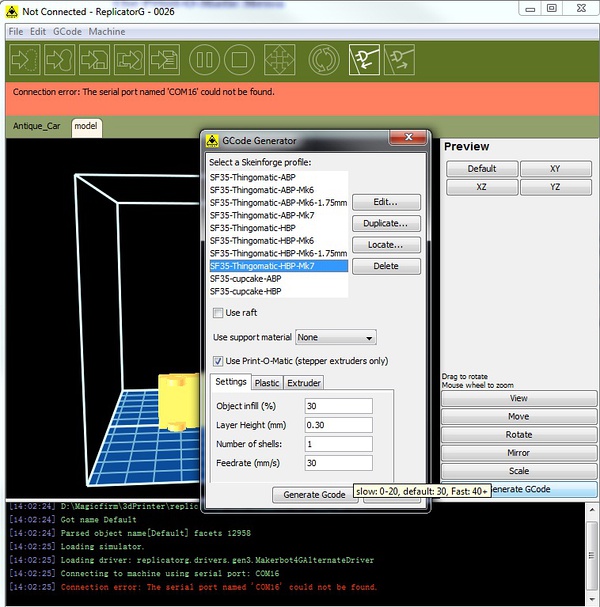The image size is (600, 607).
Task: Switch to the Plastic tab
Action: click(267, 383)
